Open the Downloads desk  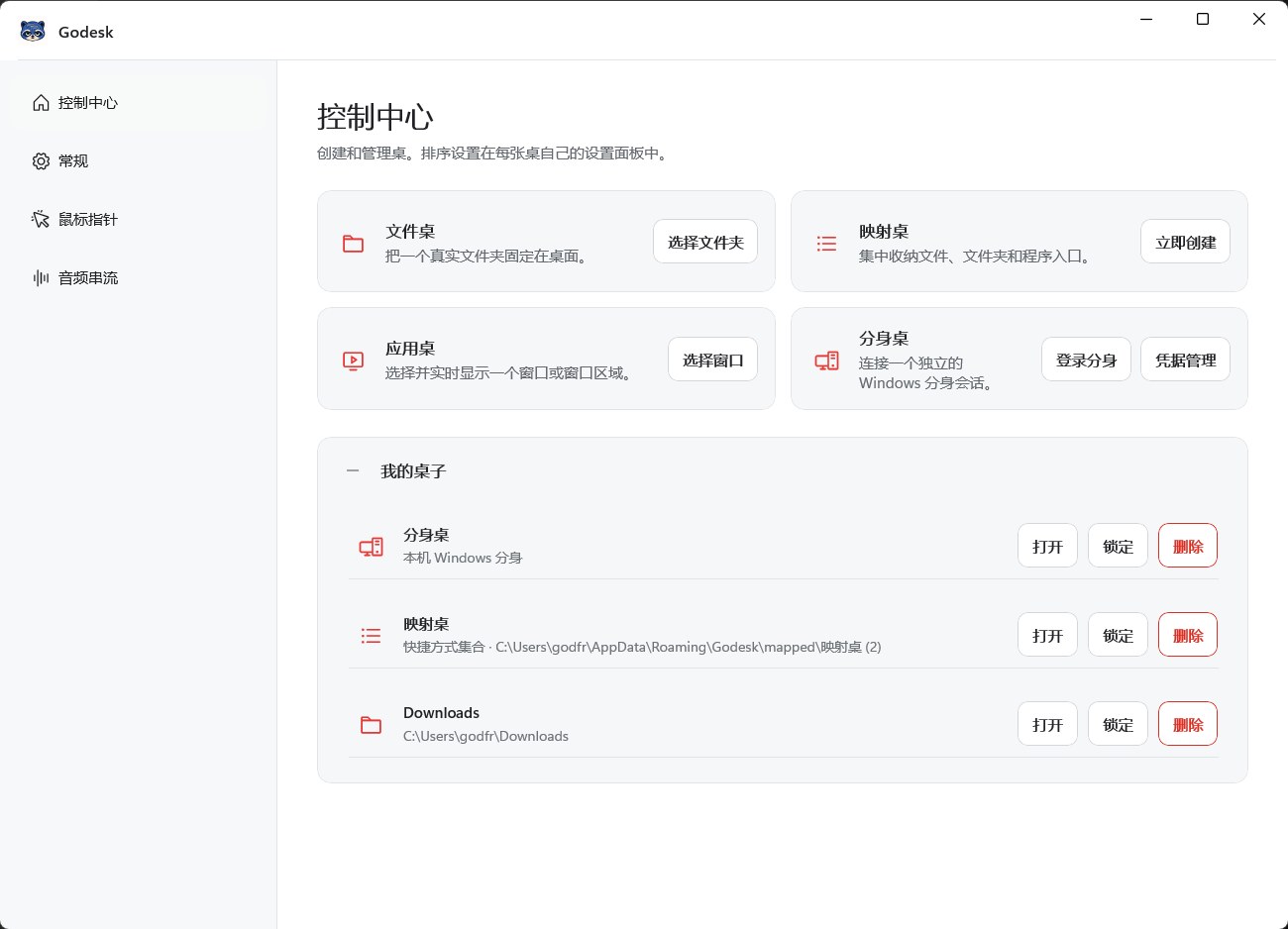click(x=1047, y=724)
